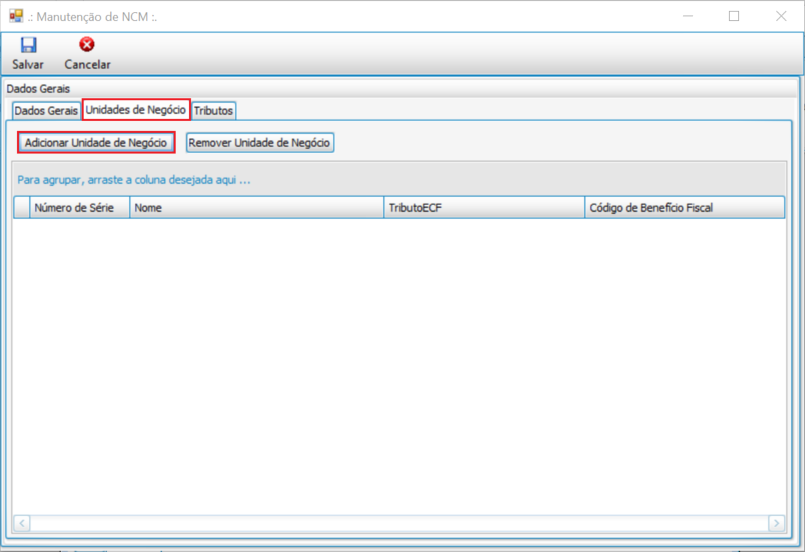Select the Unidades de Negócio tab
The width and height of the screenshot is (805, 552).
pyautogui.click(x=136, y=110)
